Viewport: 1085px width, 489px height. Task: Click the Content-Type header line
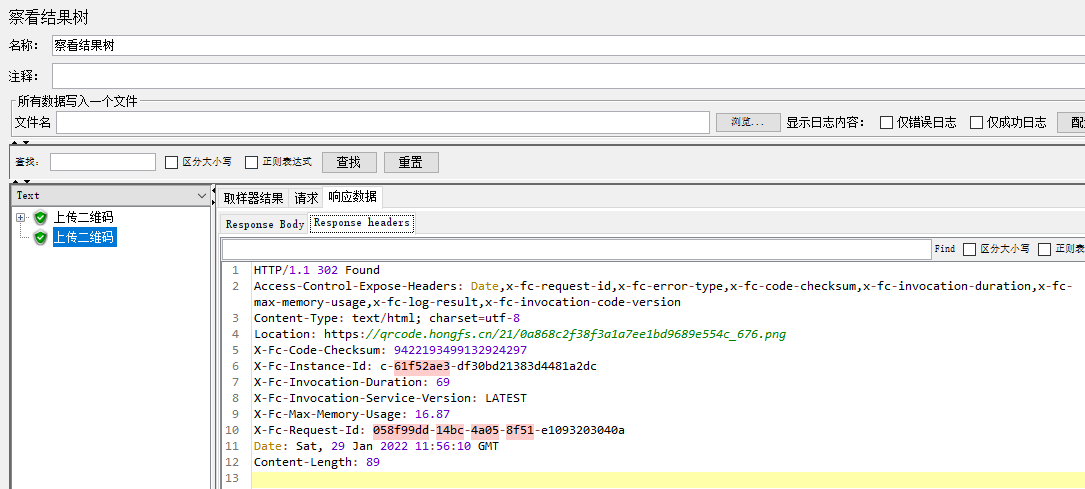coord(387,318)
